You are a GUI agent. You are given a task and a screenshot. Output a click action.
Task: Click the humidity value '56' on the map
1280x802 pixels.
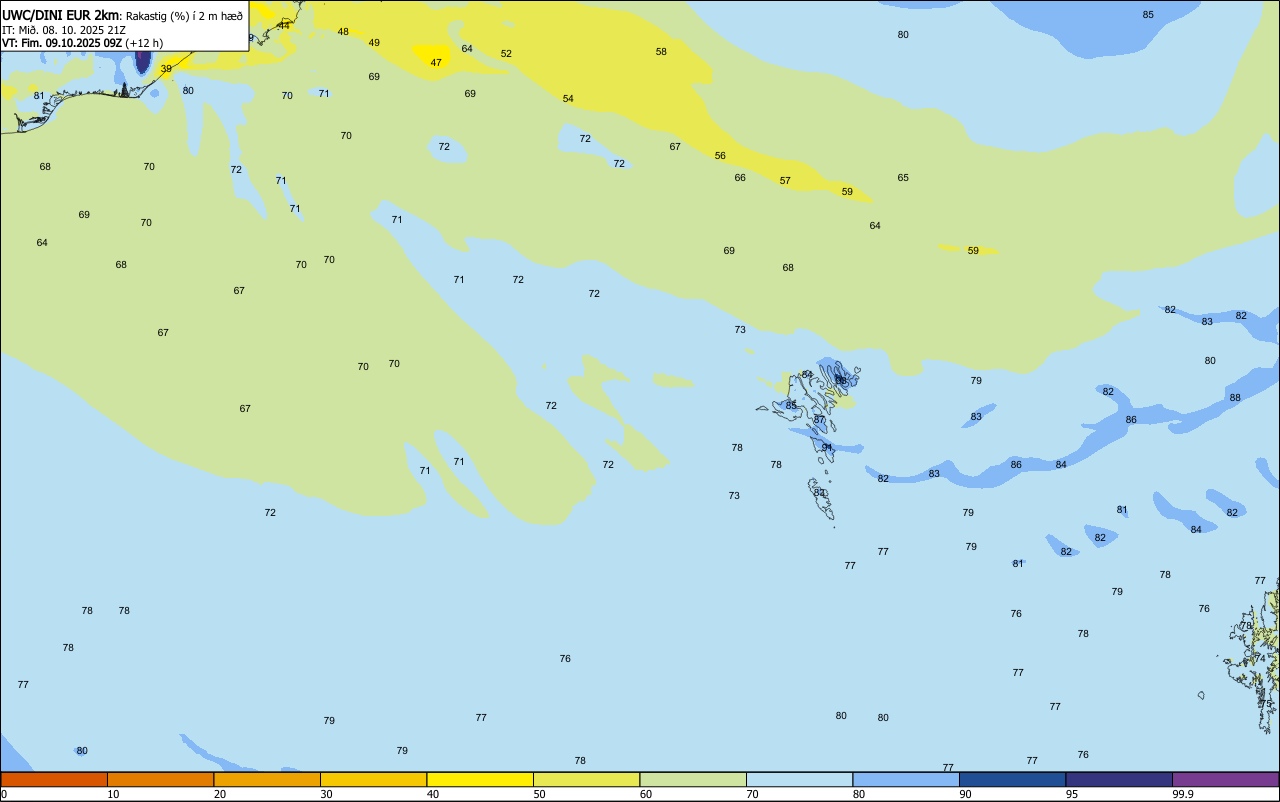(x=720, y=156)
